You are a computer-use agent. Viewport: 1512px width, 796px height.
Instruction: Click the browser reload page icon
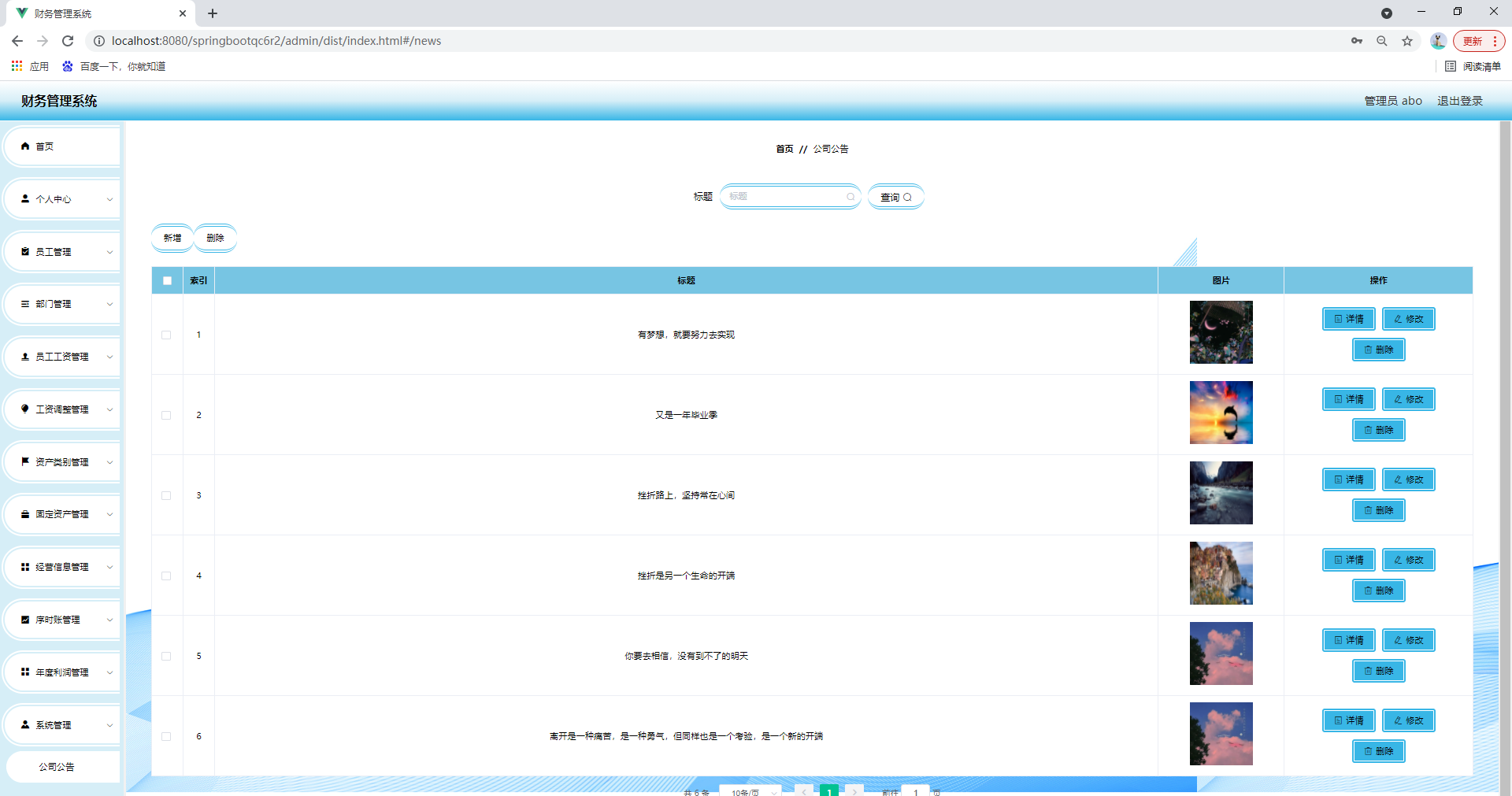point(68,41)
